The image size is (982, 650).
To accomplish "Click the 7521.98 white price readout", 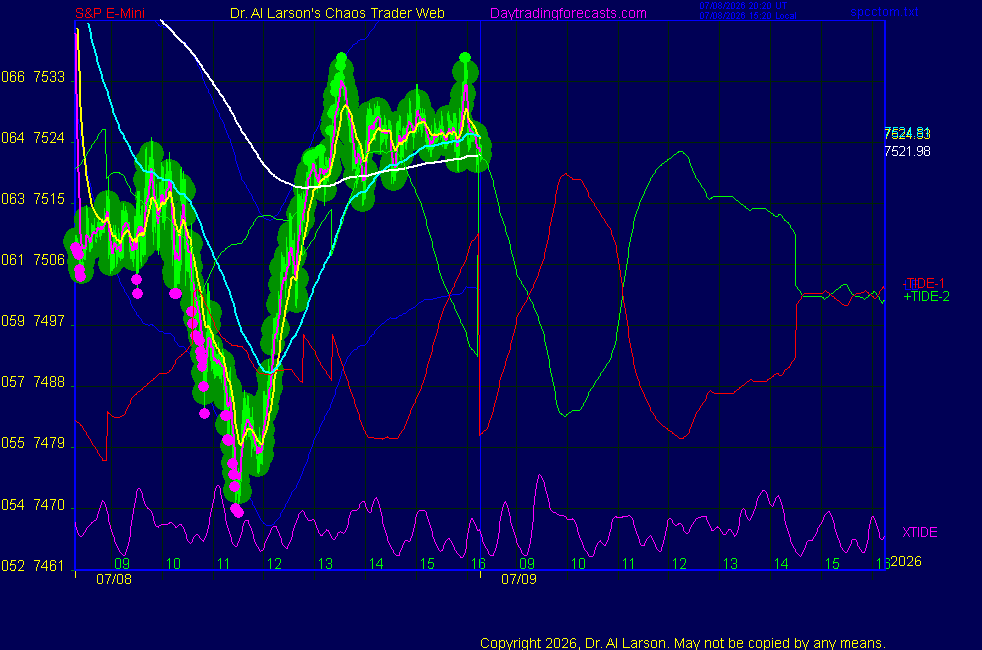I will tap(907, 151).
